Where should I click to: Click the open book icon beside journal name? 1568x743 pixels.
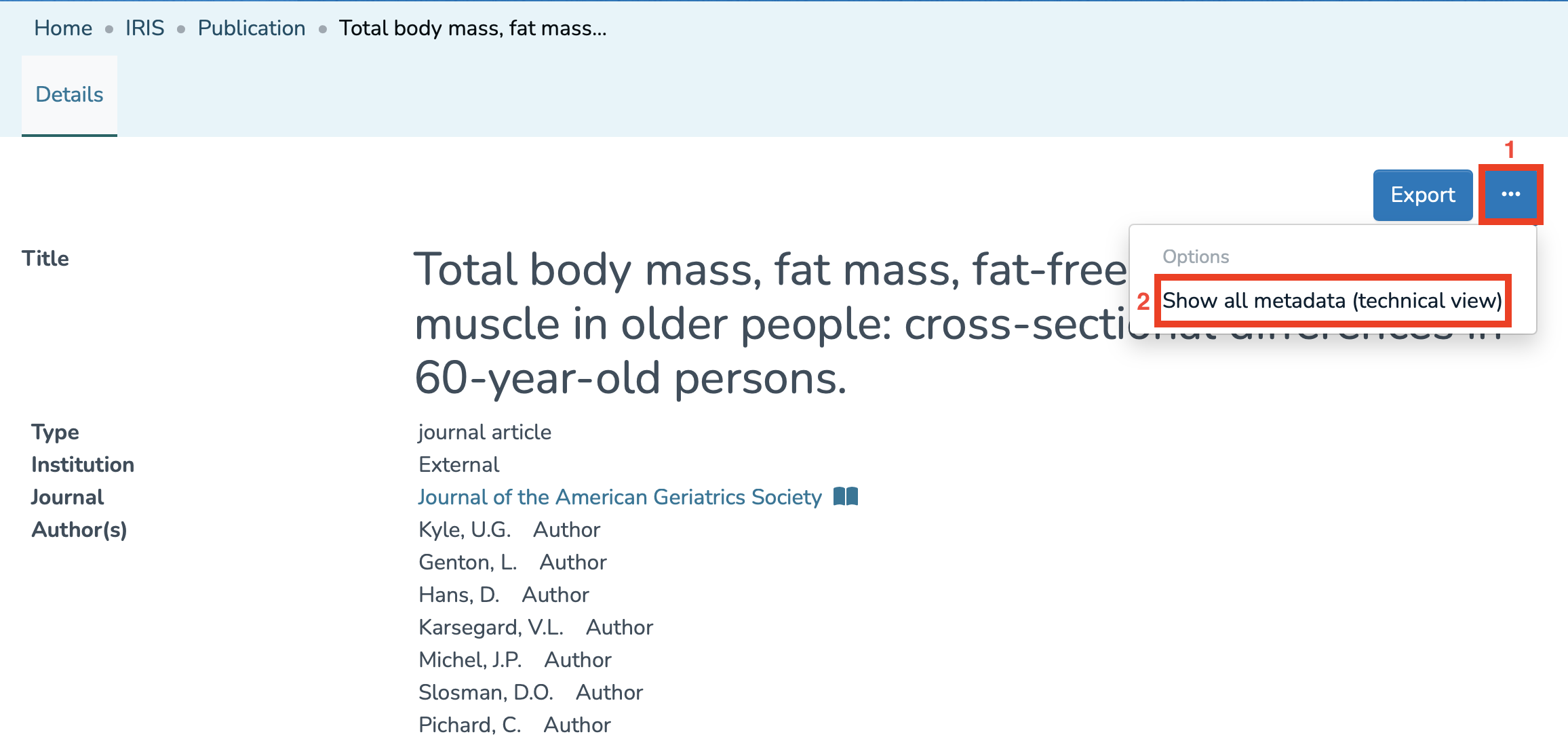tap(846, 496)
